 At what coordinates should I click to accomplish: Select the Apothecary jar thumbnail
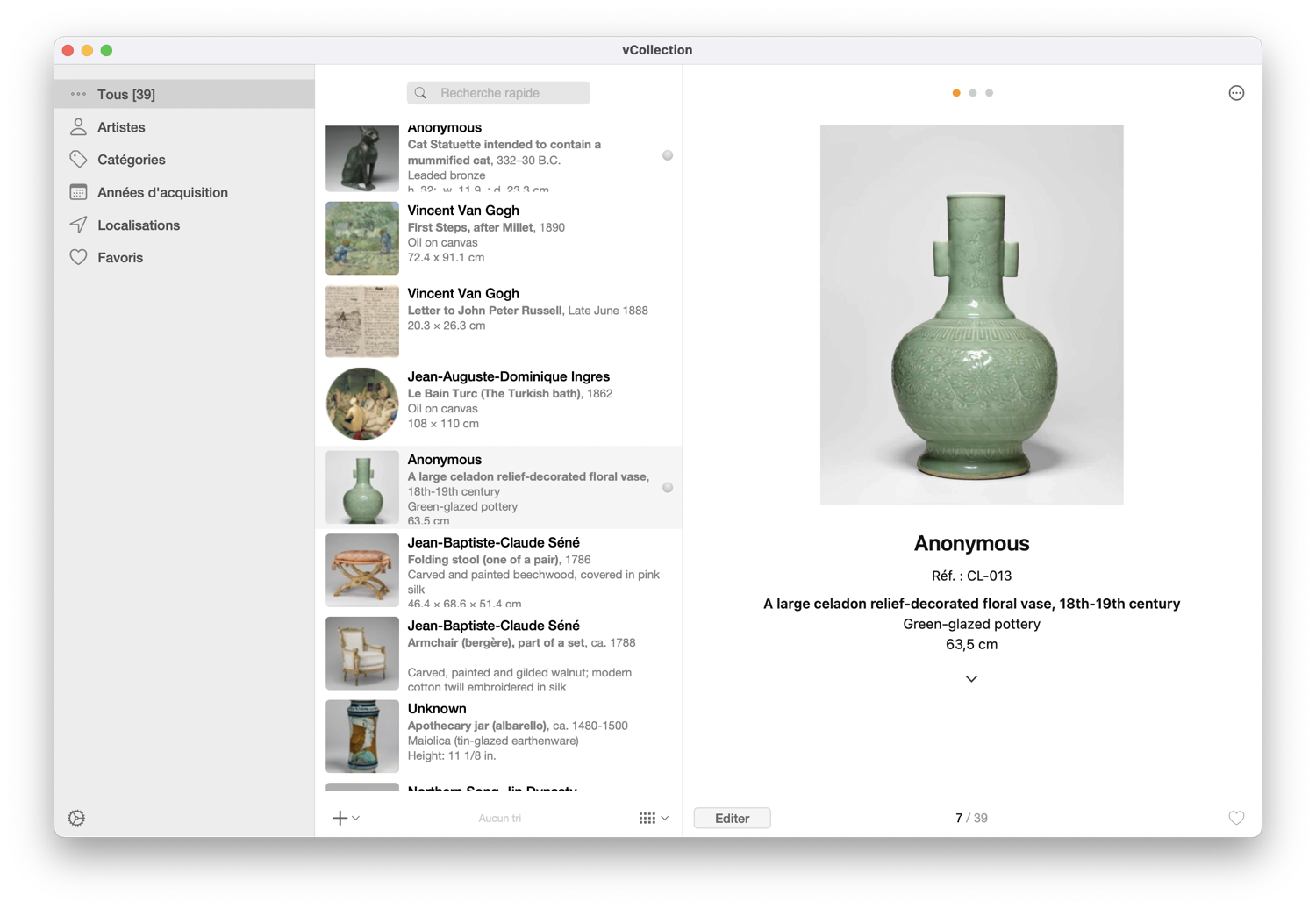coord(362,736)
